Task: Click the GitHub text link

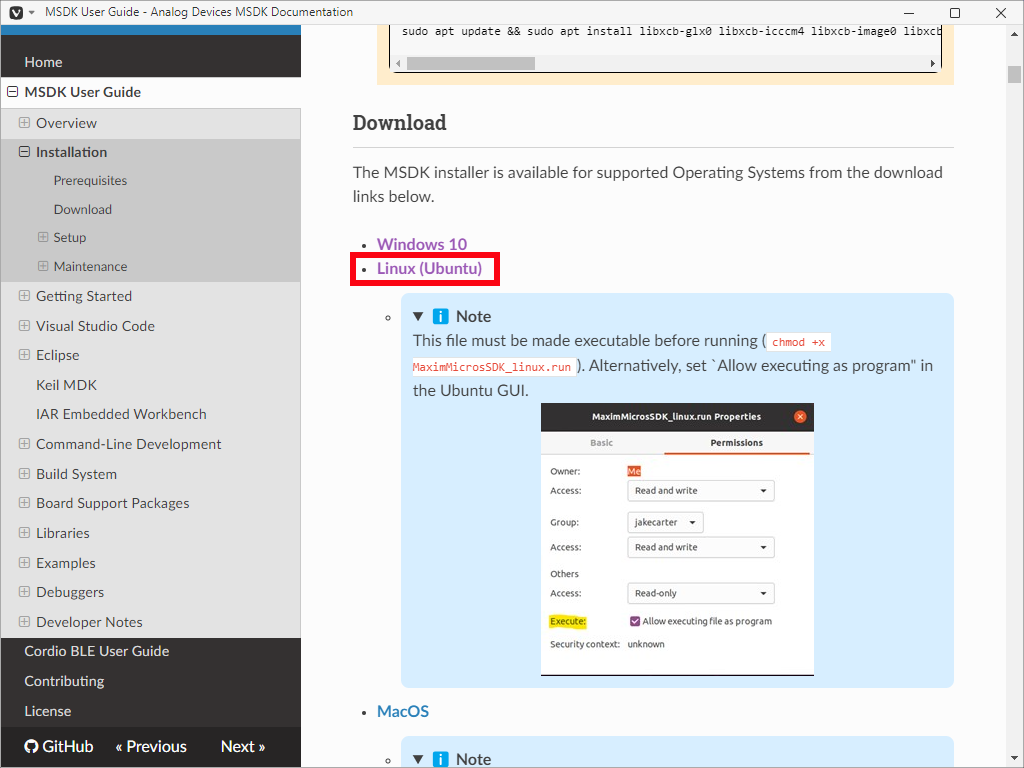Action: (68, 746)
